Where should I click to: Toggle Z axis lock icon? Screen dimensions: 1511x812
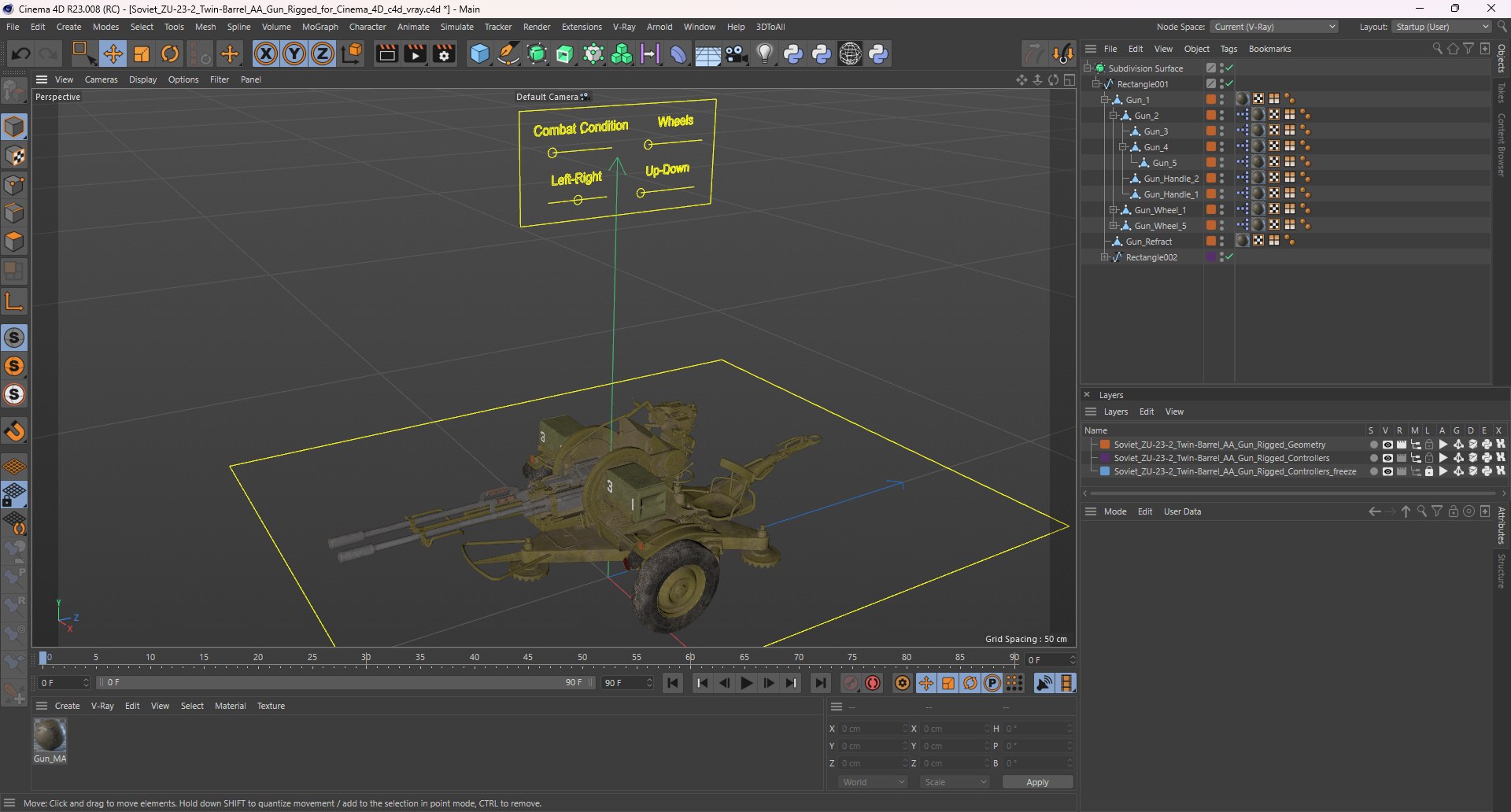323,54
